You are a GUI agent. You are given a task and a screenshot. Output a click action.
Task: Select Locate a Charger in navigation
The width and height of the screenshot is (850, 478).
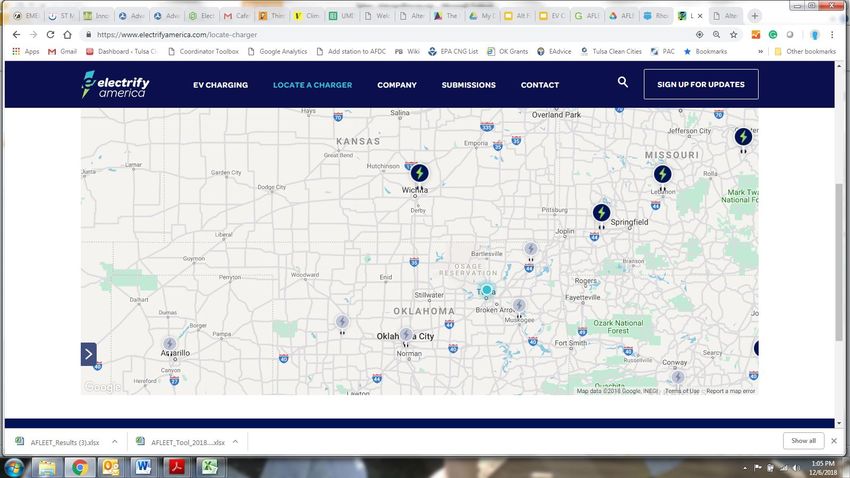coord(312,85)
